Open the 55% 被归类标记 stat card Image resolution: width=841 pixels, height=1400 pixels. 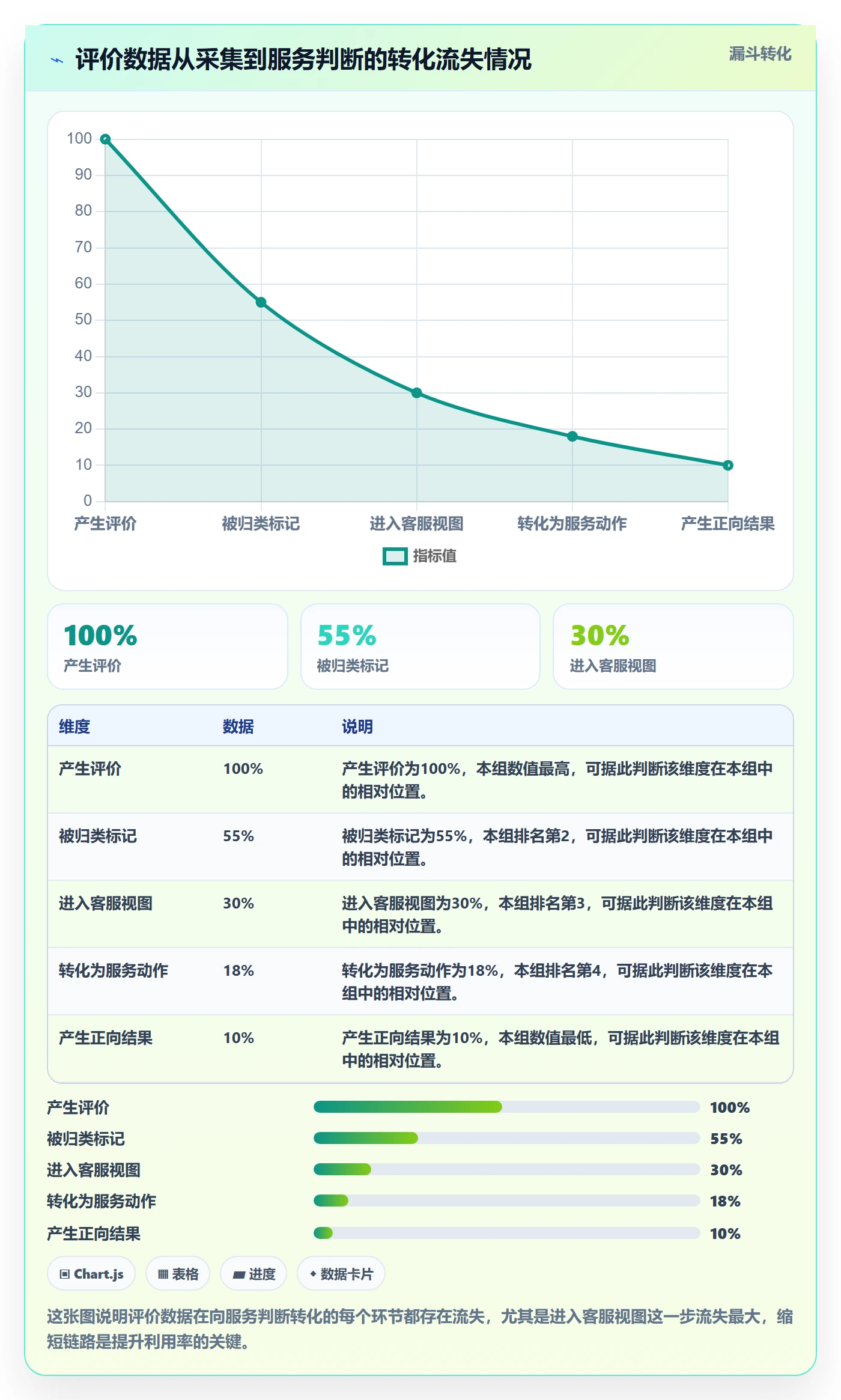coord(421,647)
